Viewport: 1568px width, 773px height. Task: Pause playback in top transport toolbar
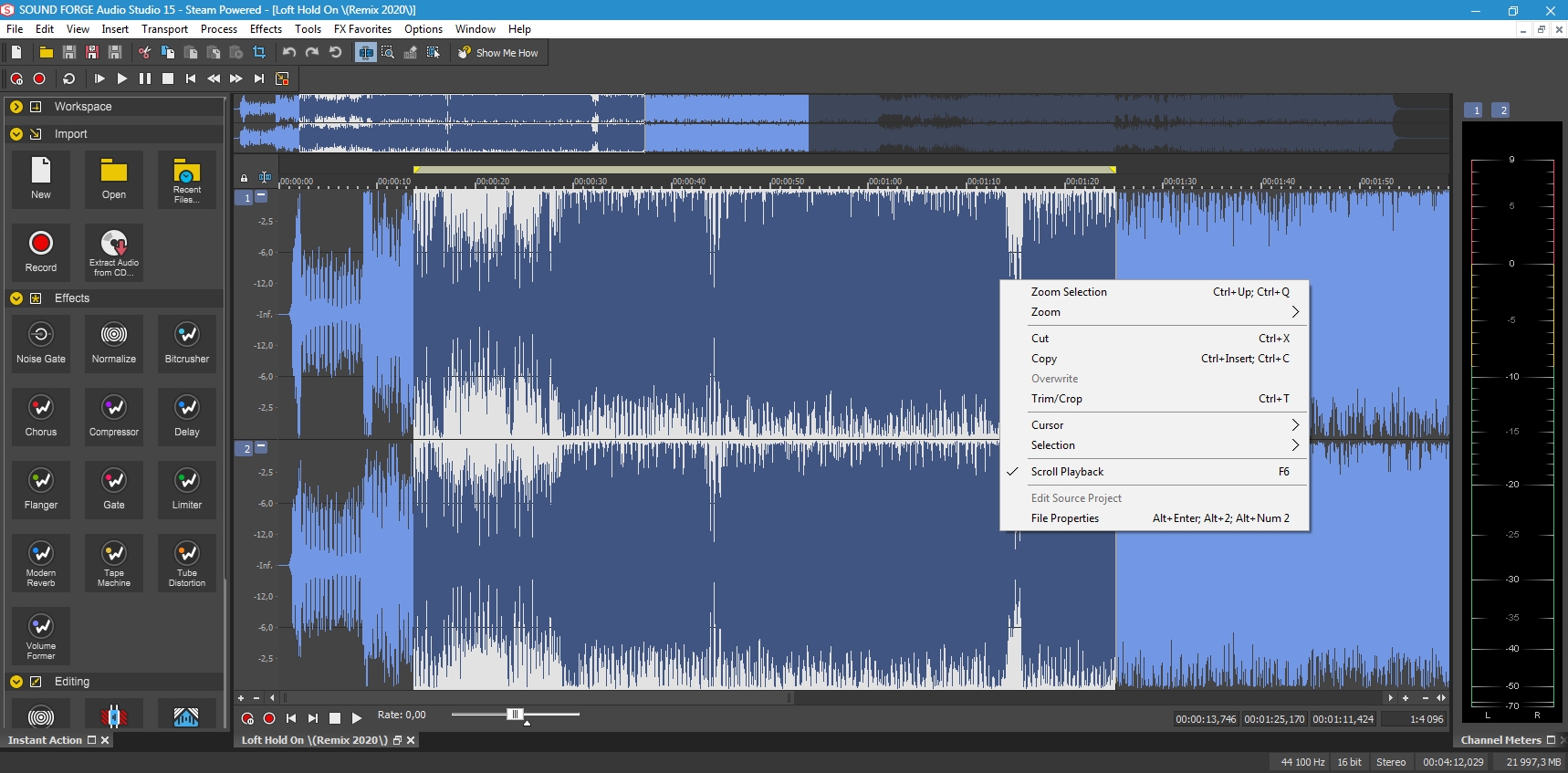tap(145, 78)
